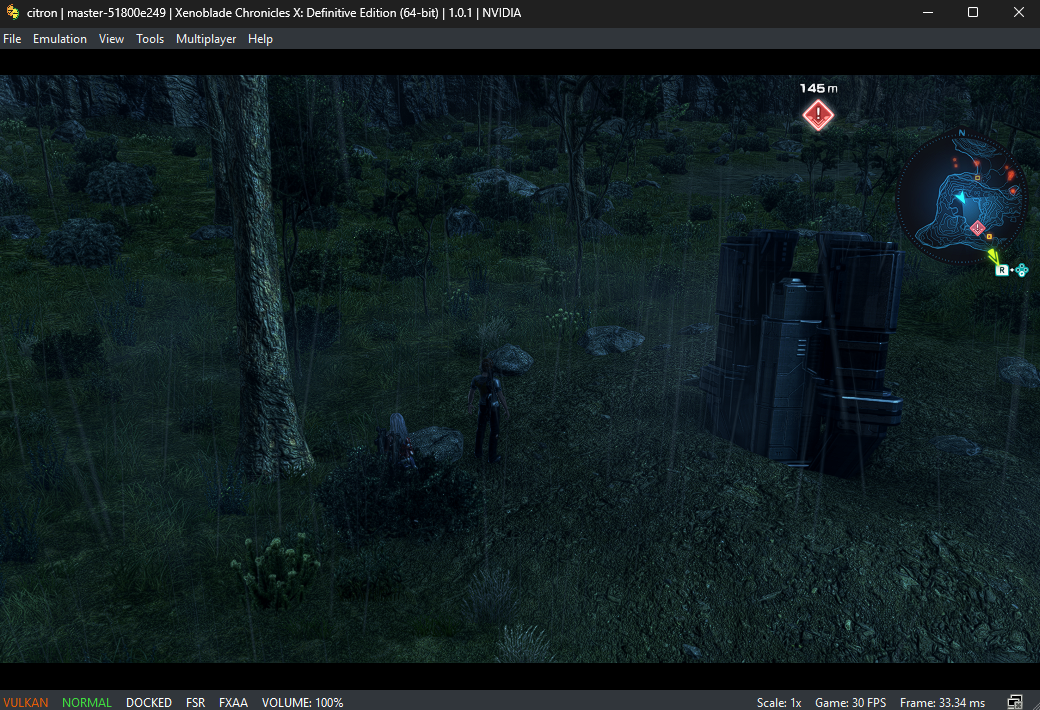Click the N compass letter on minimap

click(962, 133)
